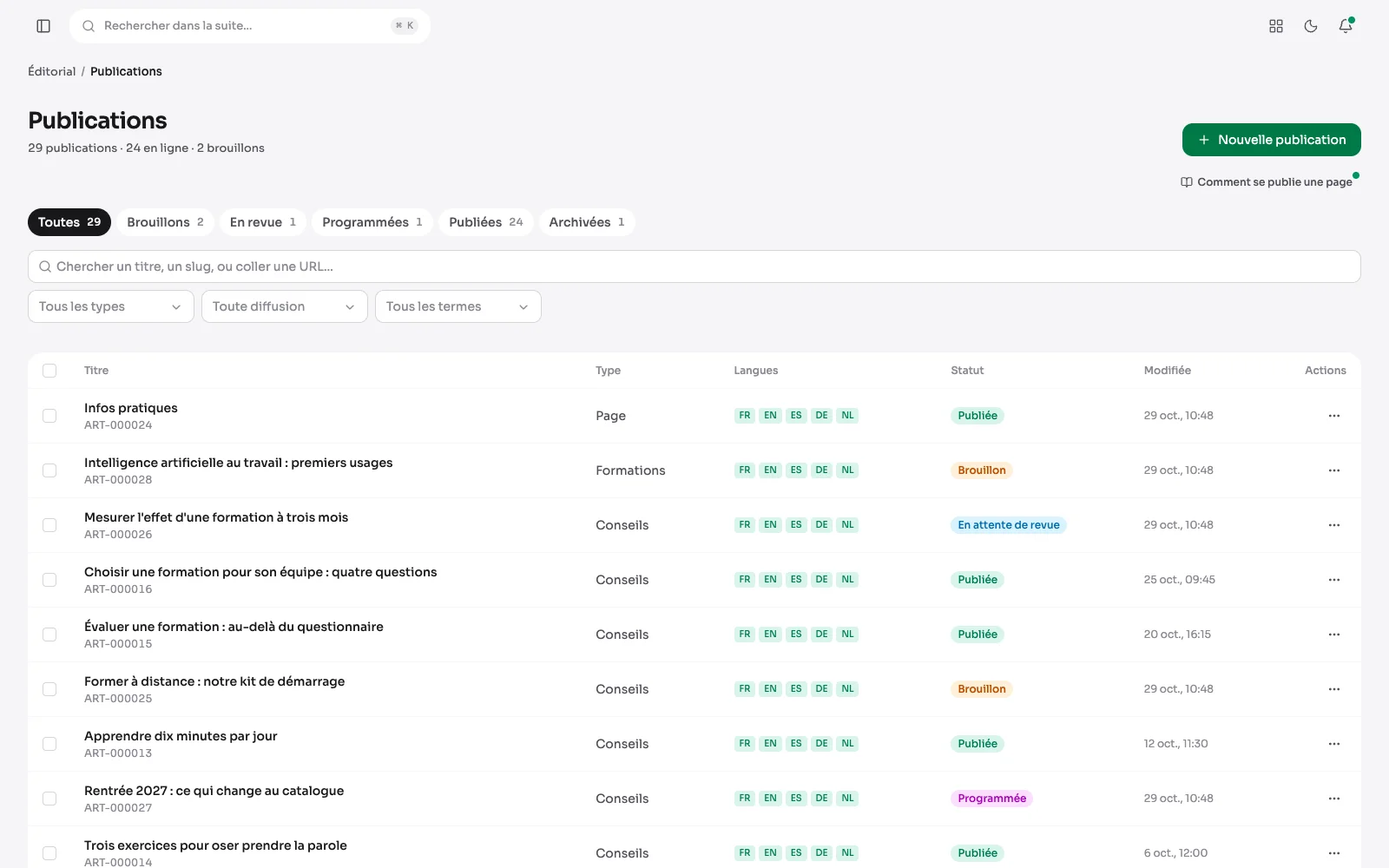
Task: Switch to the Archivées tab
Action: 587,222
